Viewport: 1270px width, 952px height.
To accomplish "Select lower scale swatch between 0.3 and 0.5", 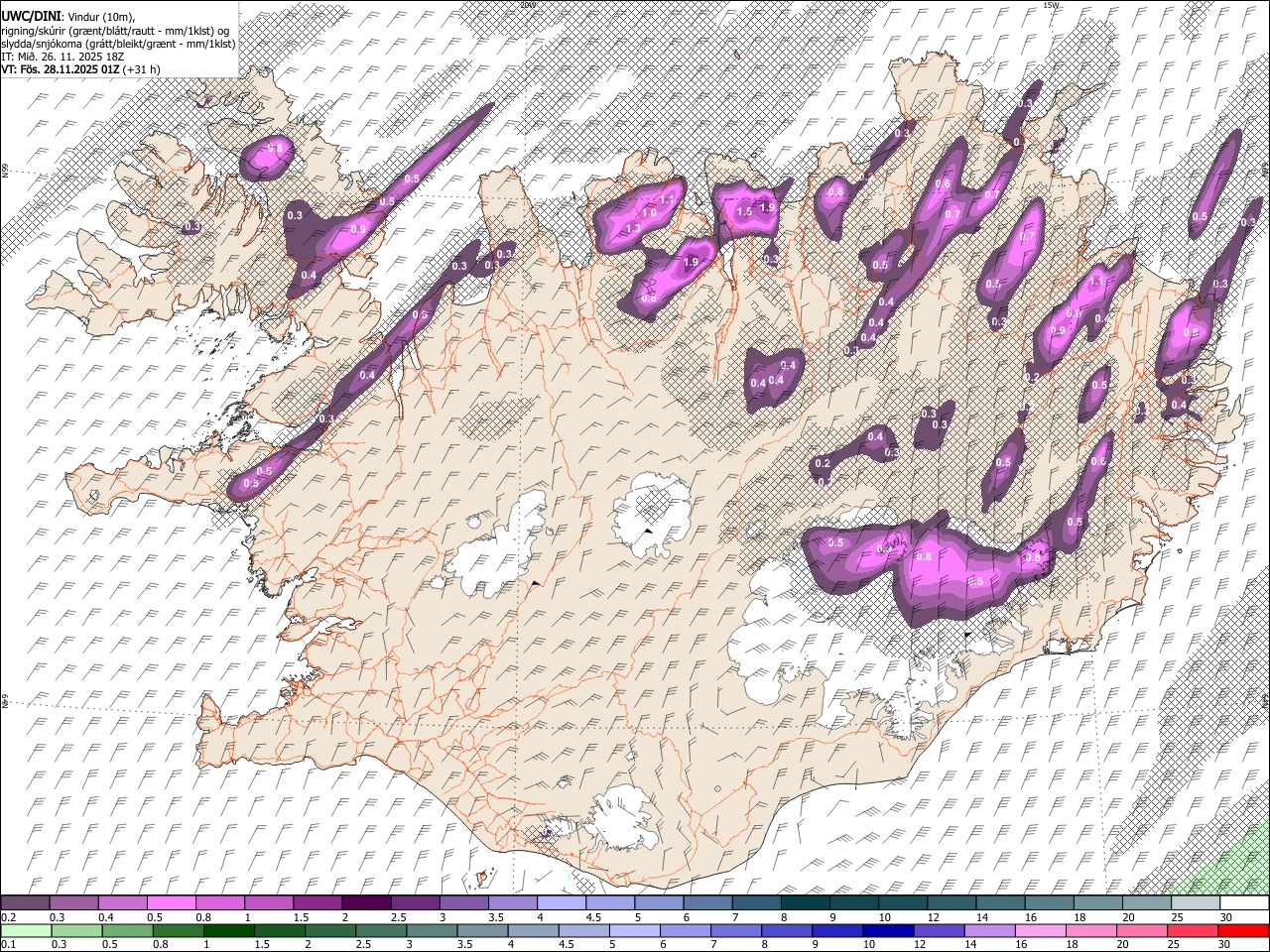I will coord(76,931).
